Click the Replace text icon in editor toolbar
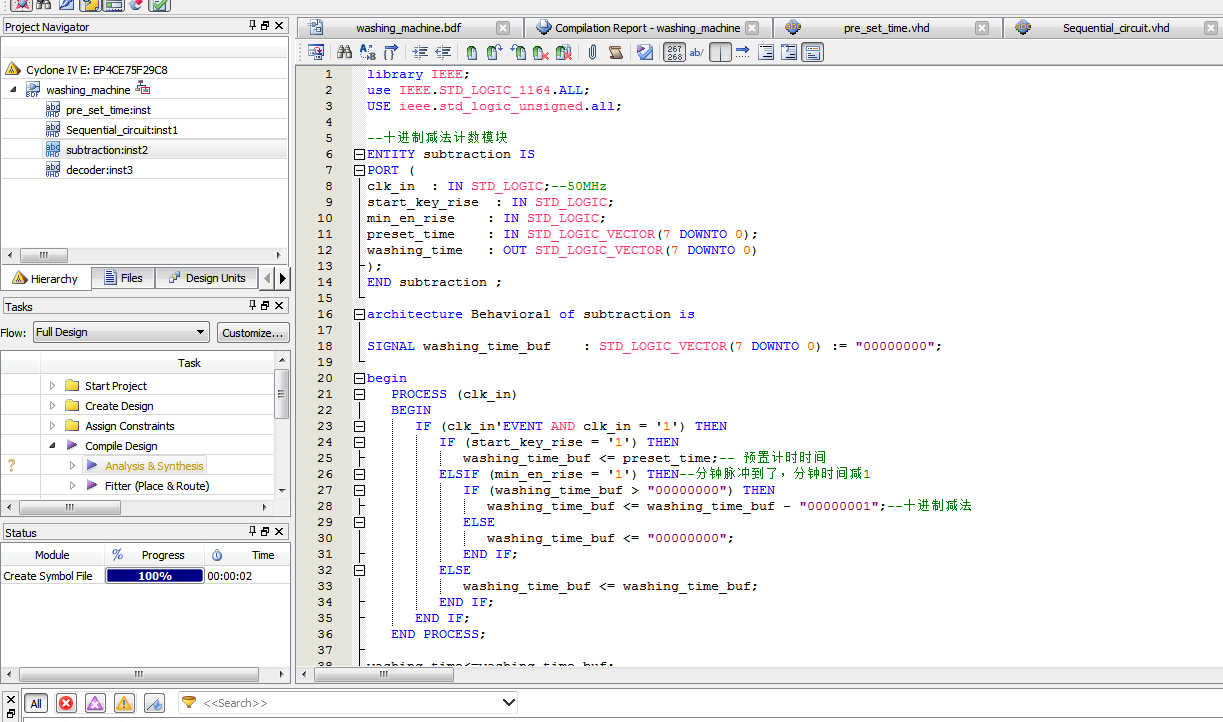The image size is (1223, 722). point(366,52)
